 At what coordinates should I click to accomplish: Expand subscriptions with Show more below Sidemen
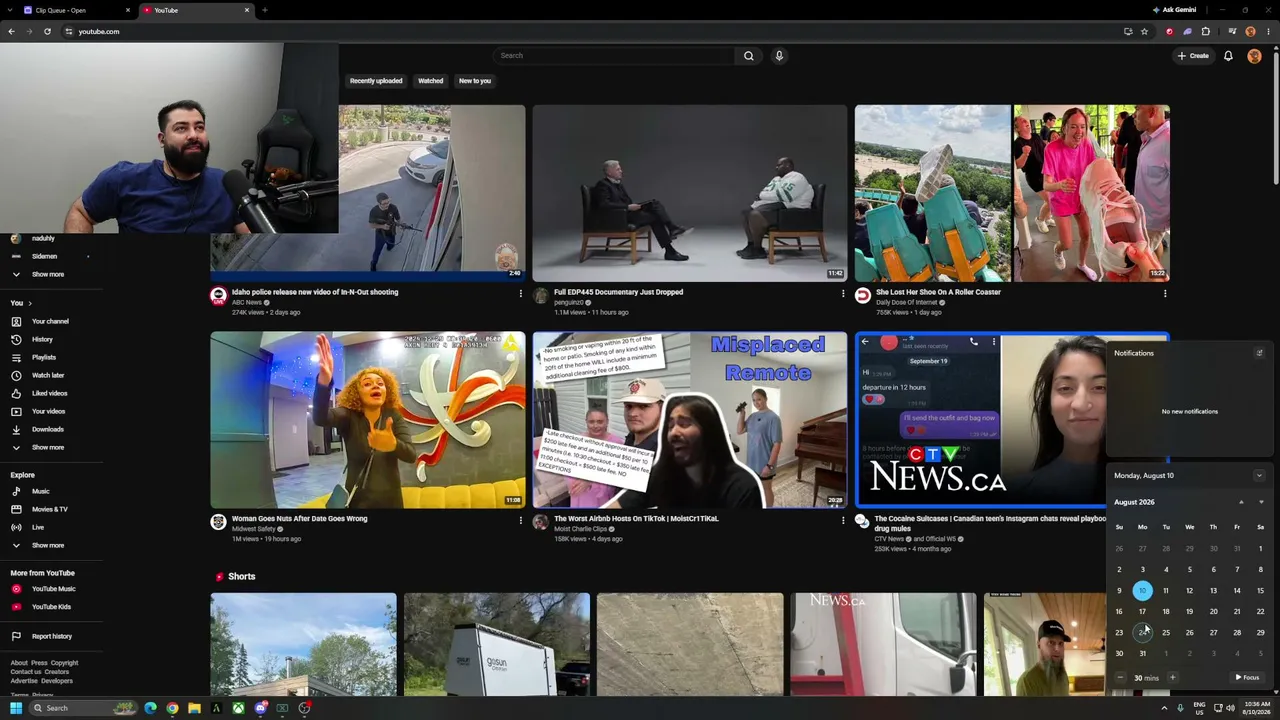click(x=47, y=274)
